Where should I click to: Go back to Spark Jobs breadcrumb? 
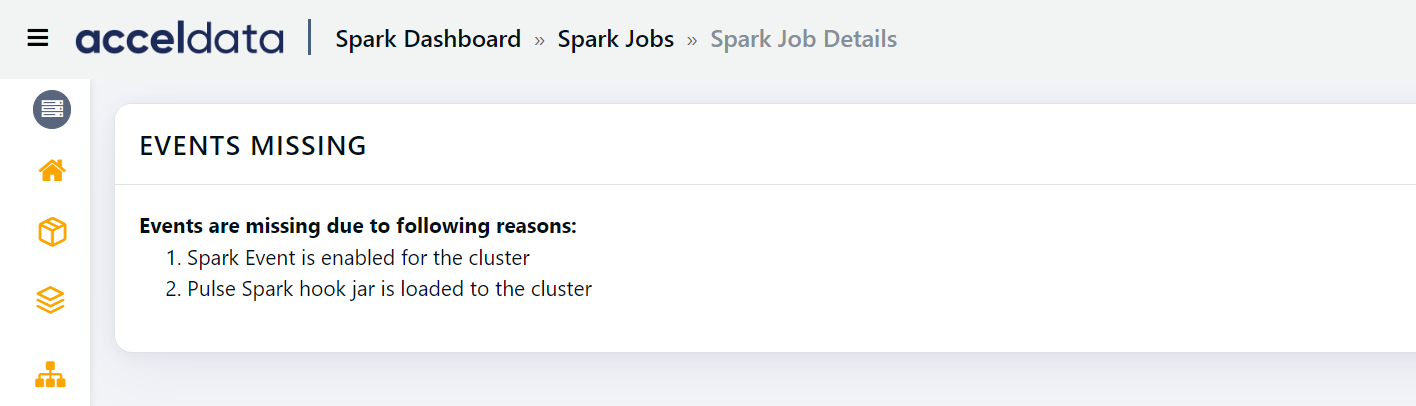[x=615, y=39]
